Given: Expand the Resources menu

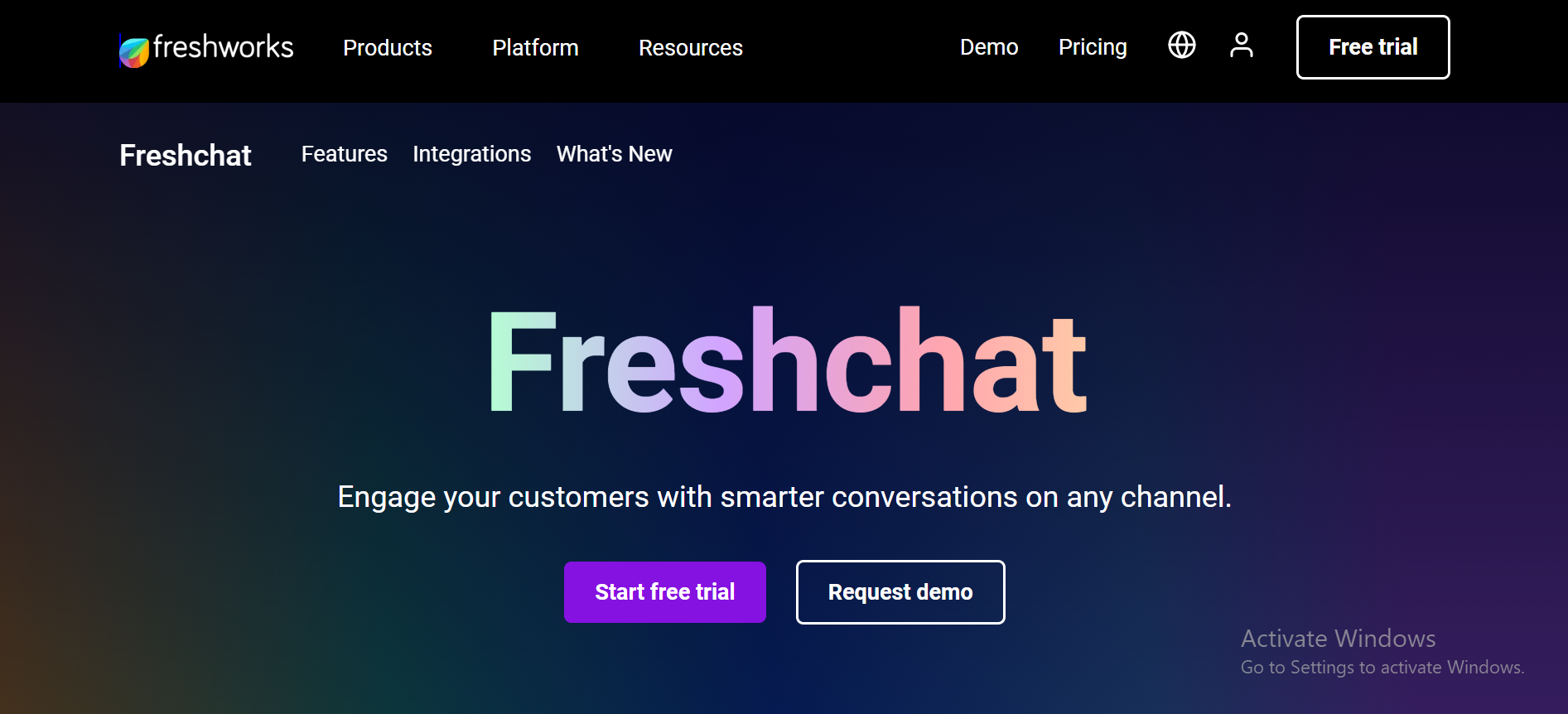Looking at the screenshot, I should (690, 48).
